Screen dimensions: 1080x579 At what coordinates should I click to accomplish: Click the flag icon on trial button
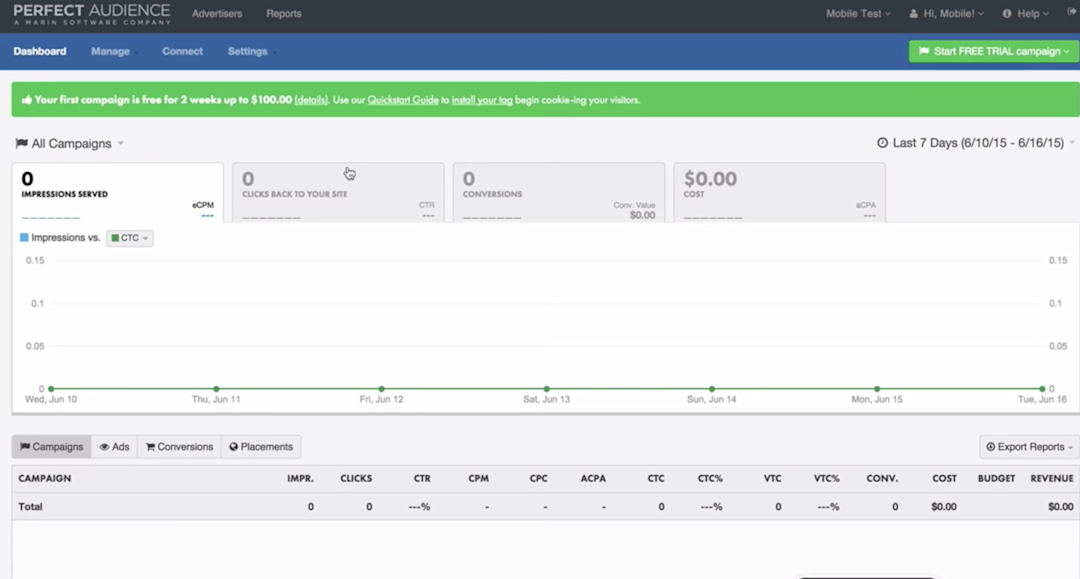[x=924, y=52]
